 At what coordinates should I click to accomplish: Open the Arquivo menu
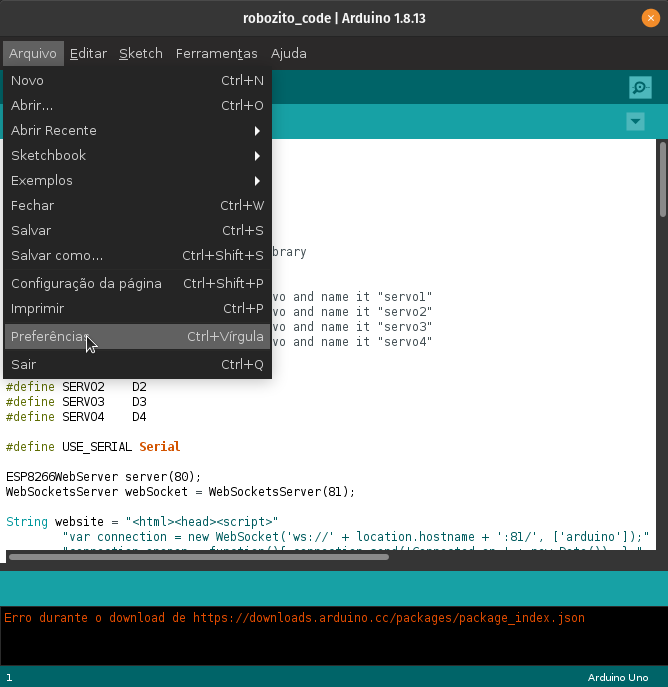[x=33, y=53]
